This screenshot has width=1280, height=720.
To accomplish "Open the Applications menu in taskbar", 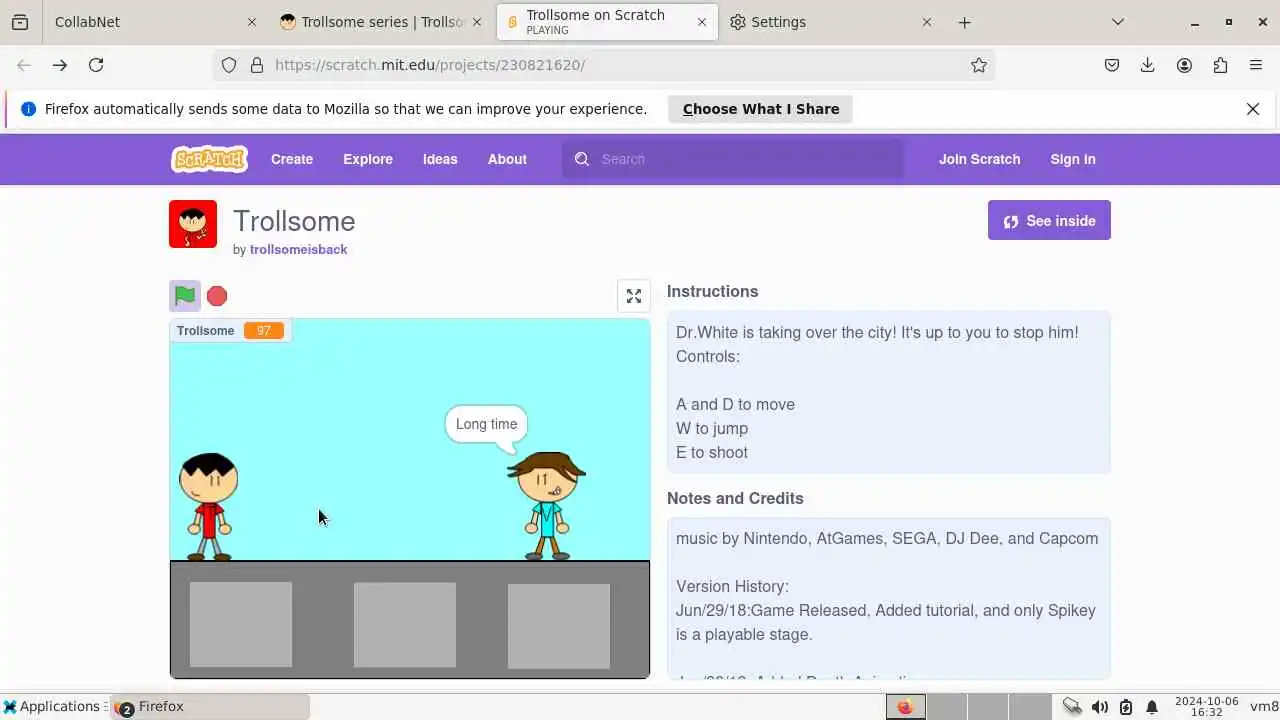I will [x=54, y=707].
